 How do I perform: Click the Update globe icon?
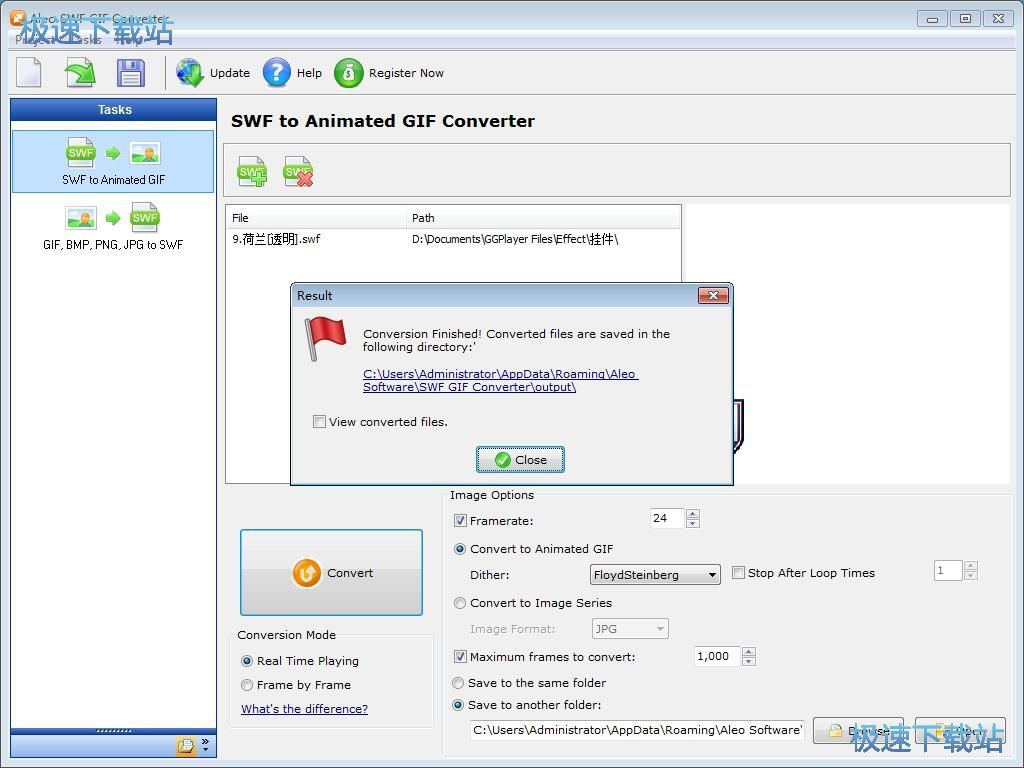click(190, 72)
